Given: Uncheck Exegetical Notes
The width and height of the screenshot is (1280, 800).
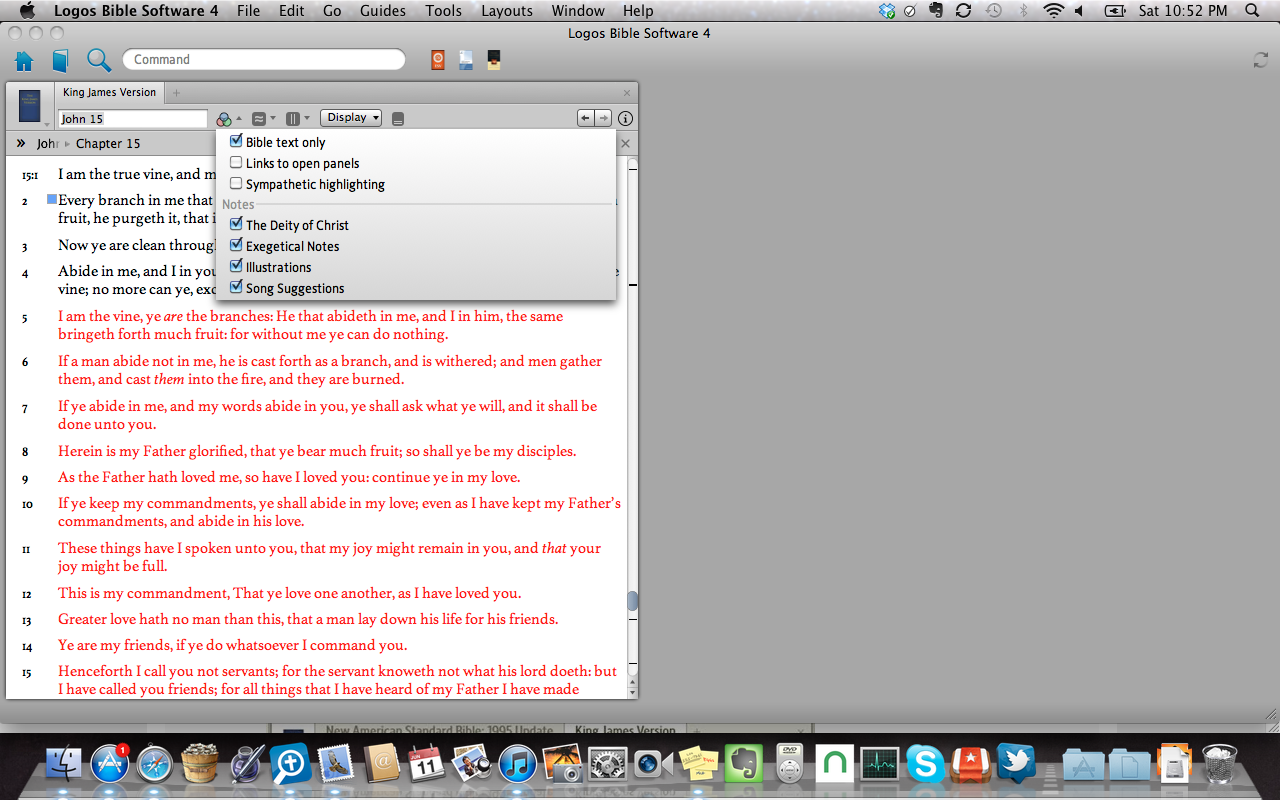Looking at the screenshot, I should [x=237, y=246].
